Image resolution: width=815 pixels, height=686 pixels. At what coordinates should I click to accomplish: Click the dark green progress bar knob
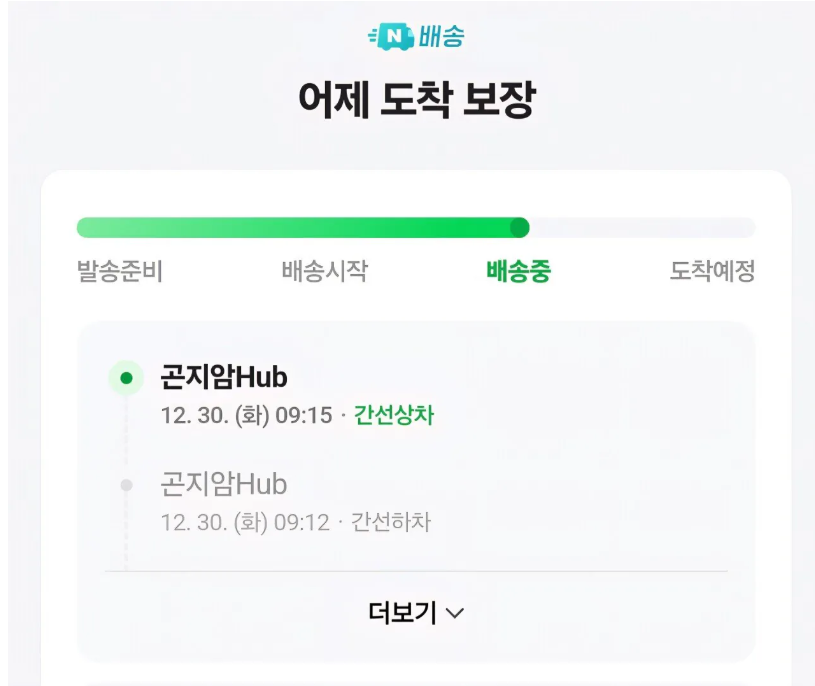point(519,227)
